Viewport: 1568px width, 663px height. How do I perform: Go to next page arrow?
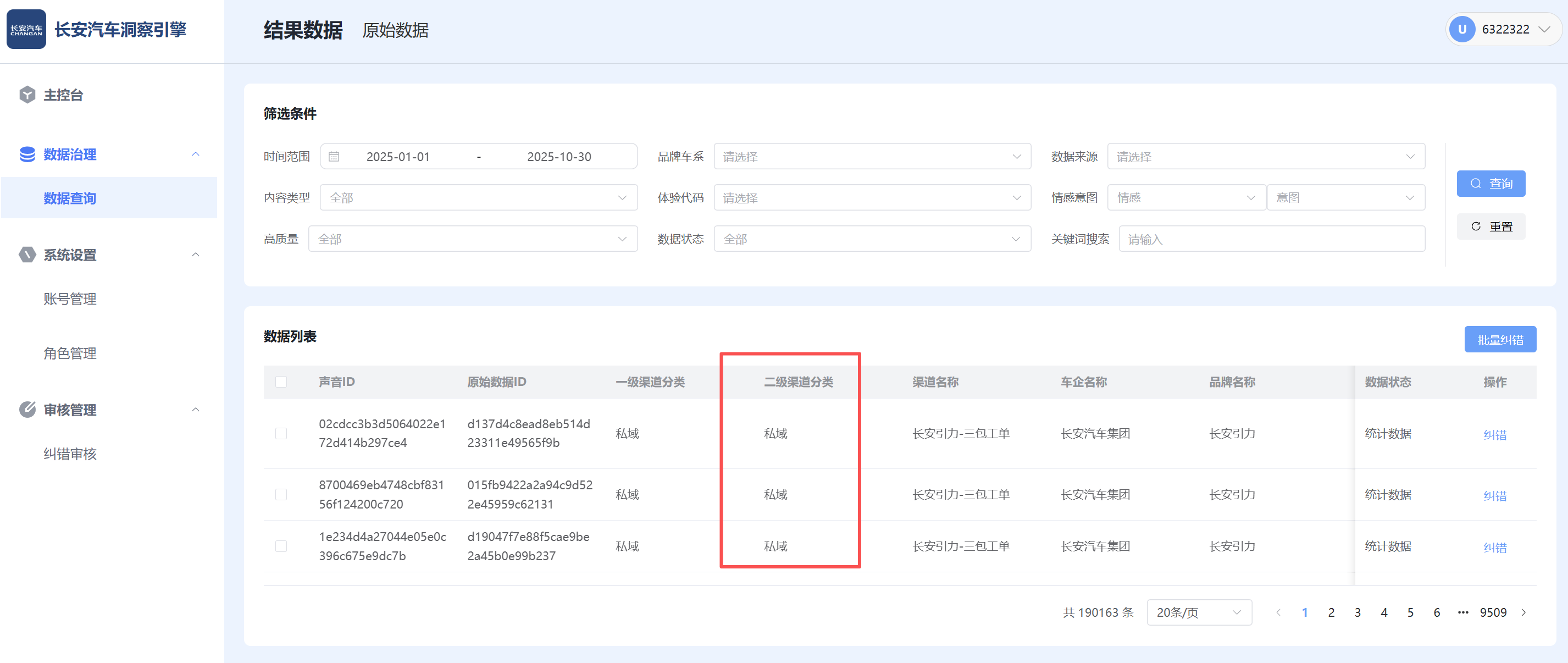(x=1523, y=612)
